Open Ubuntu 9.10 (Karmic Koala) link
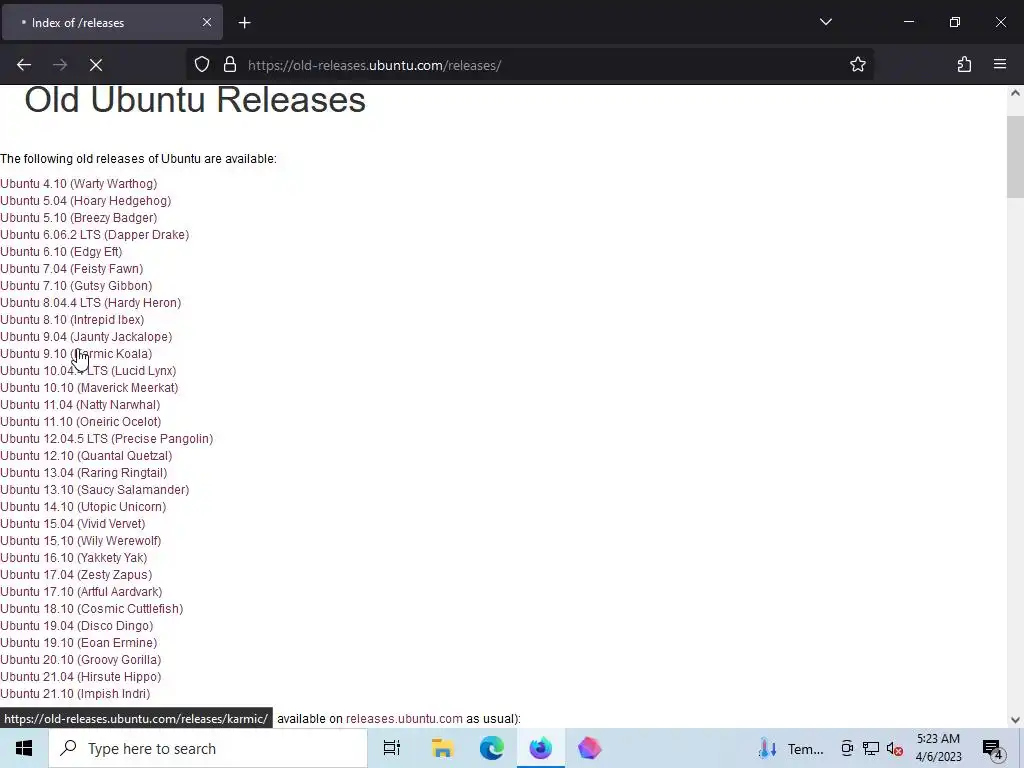1024x768 pixels. coord(76,353)
